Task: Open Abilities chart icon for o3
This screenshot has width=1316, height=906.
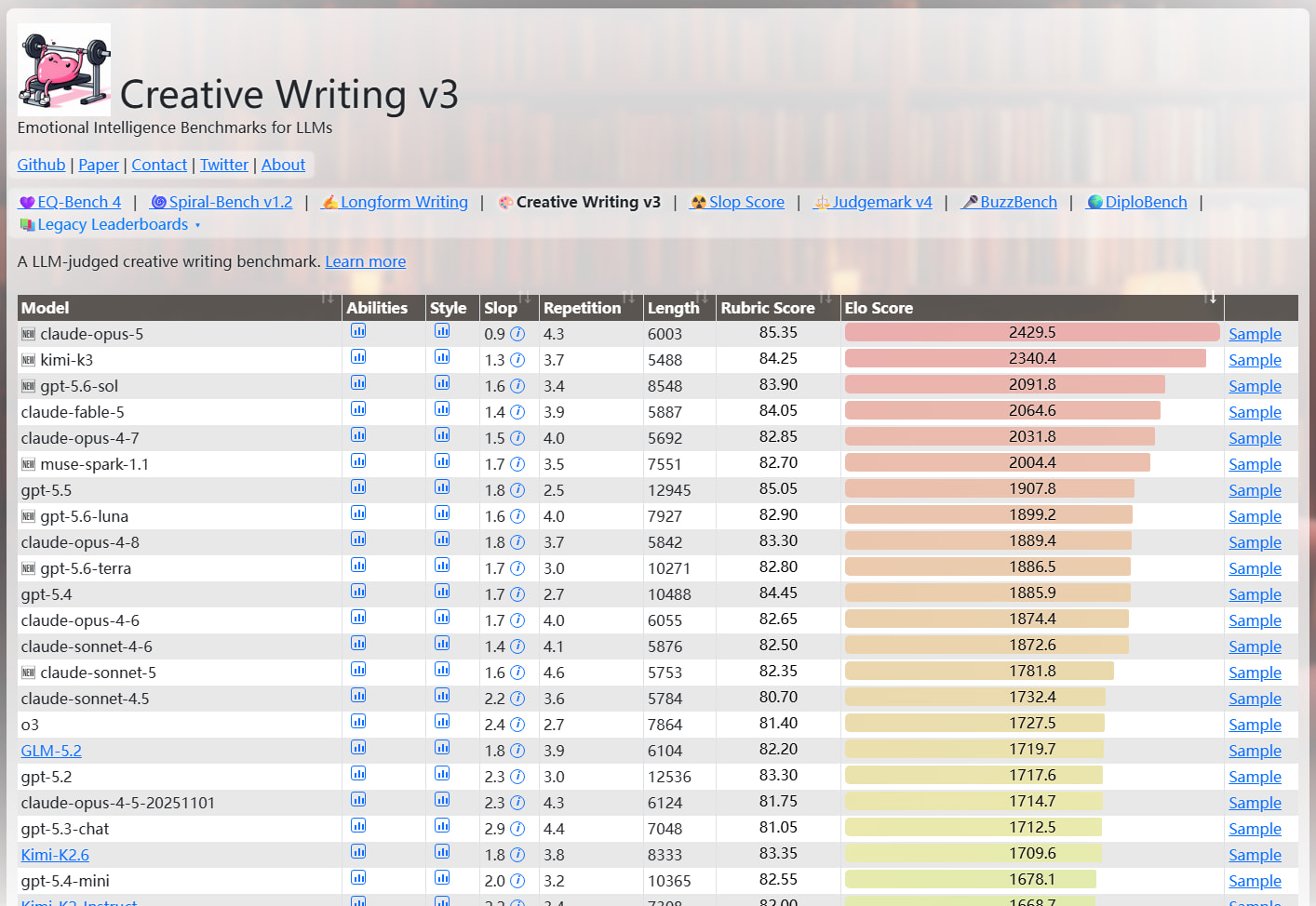Action: click(358, 722)
